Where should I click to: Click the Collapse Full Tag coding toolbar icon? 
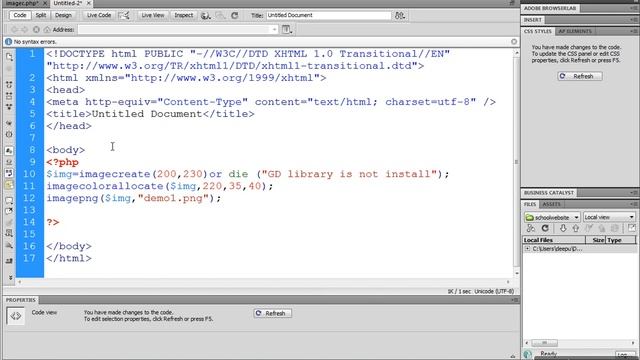click(x=9, y=84)
